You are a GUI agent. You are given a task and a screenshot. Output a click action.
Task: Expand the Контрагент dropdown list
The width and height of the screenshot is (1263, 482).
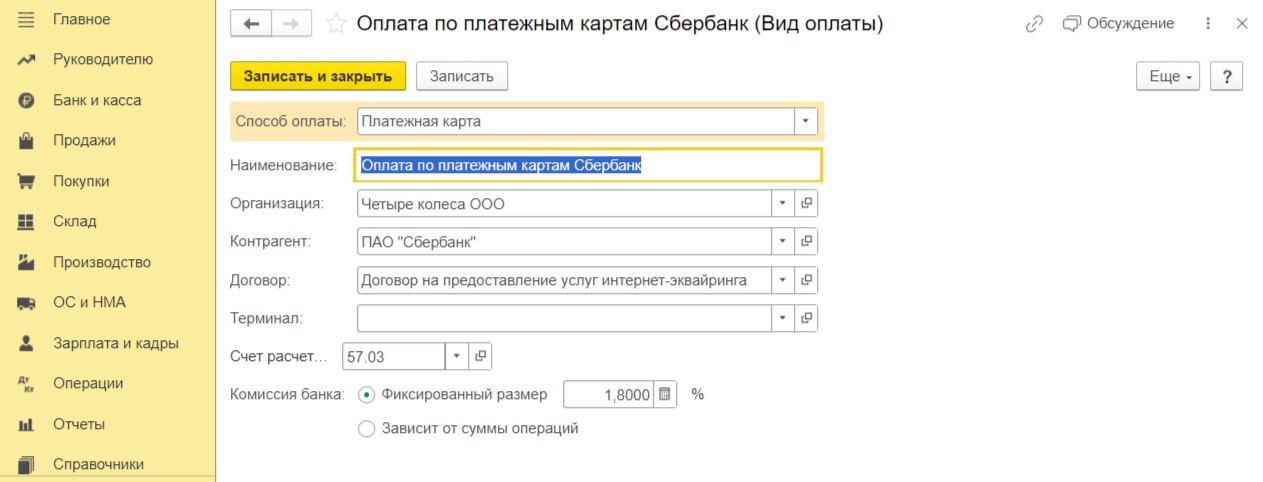784,241
